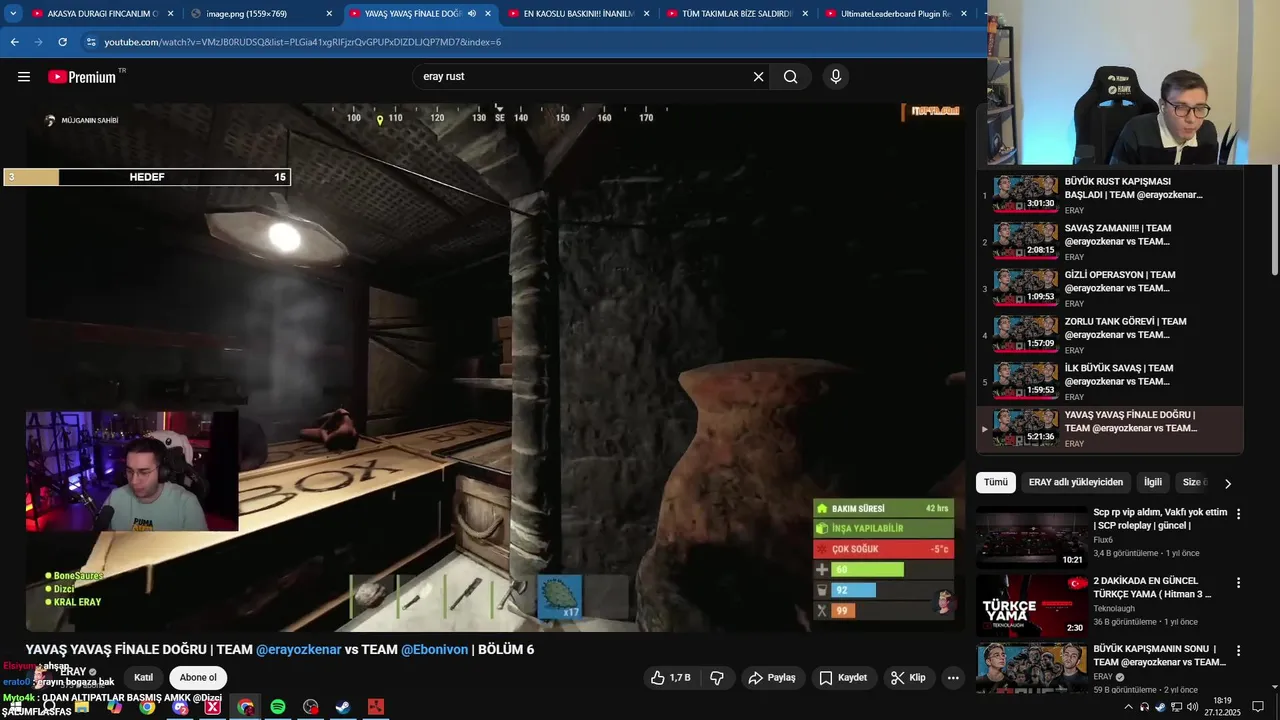
Task: Start voice search with the microphone icon
Action: [x=836, y=77]
